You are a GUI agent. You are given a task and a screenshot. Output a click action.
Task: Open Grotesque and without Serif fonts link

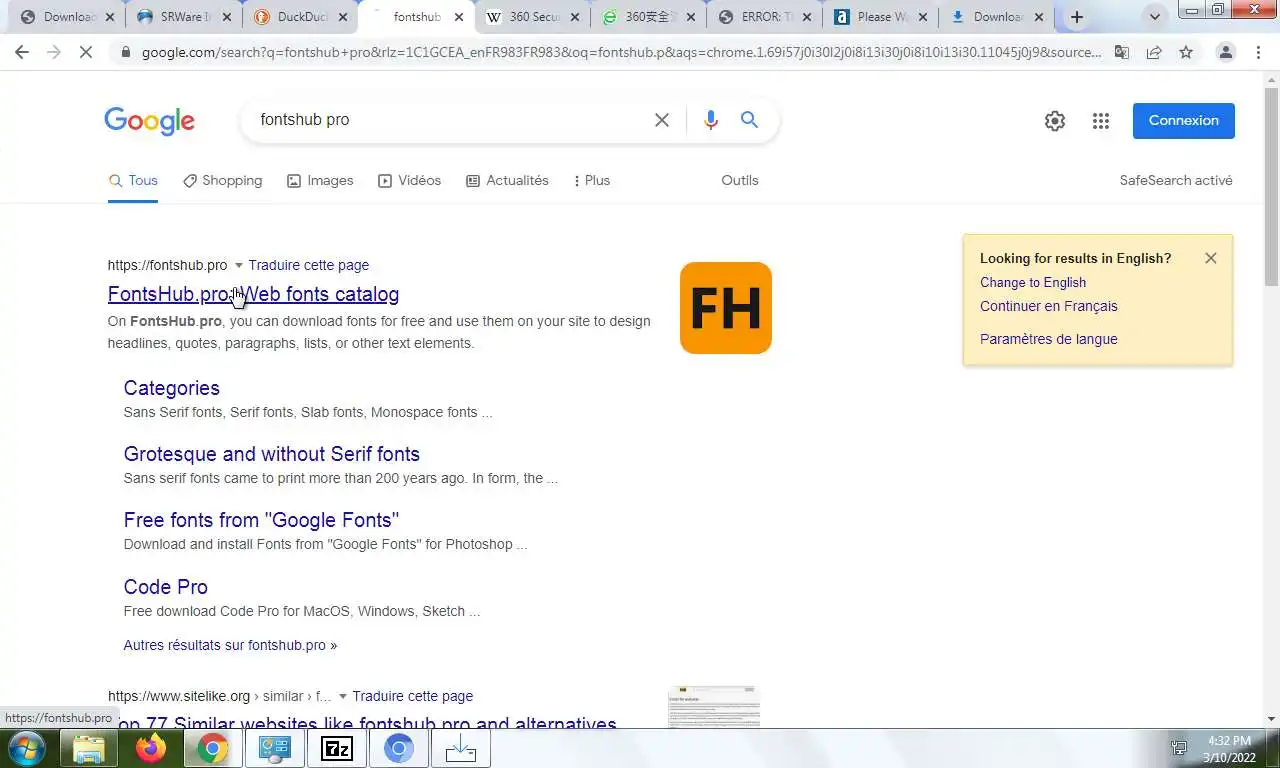tap(271, 454)
